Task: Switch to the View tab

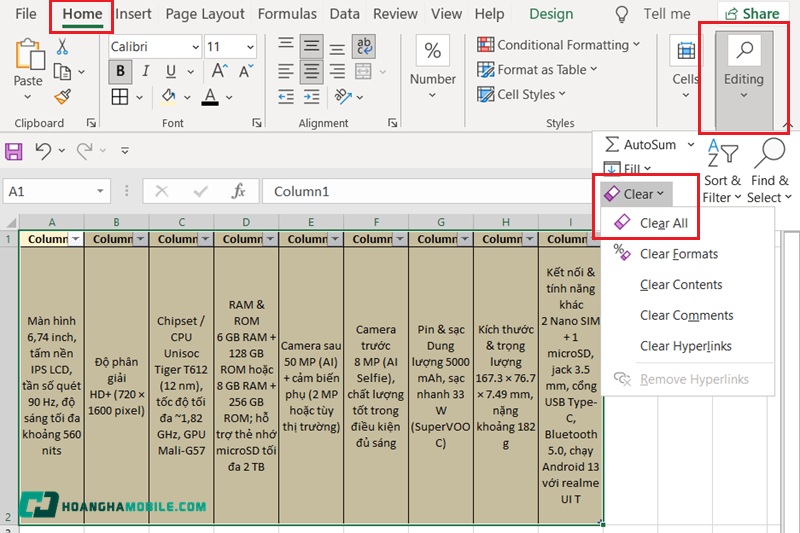Action: tap(446, 14)
